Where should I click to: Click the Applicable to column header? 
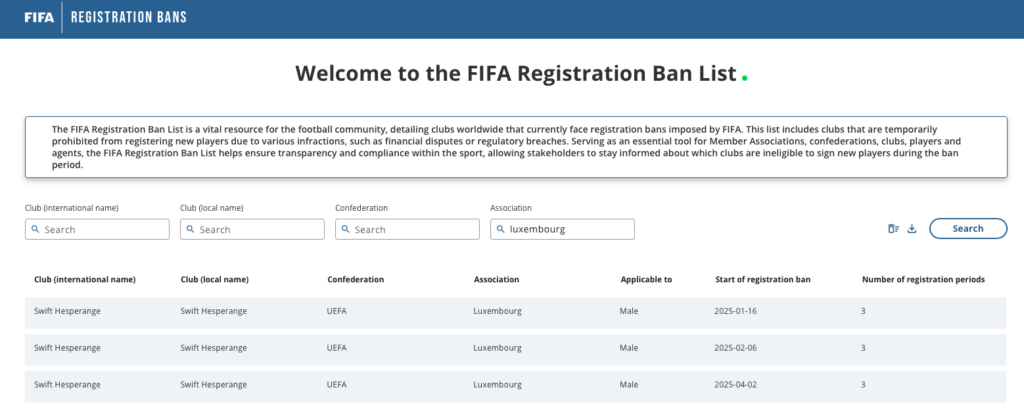point(647,280)
